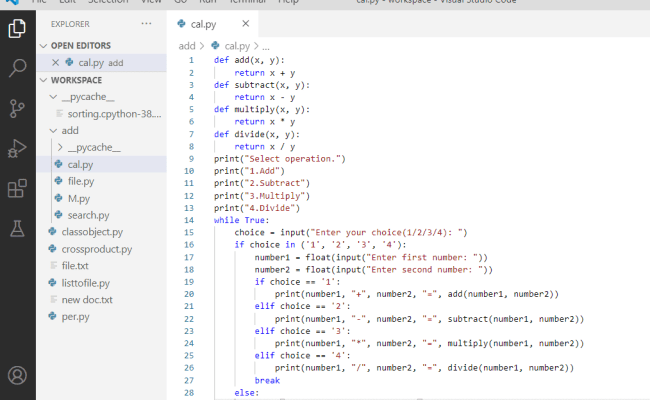Viewport: 650px width, 400px height.
Task: Open the Run and Debug view
Action: coord(17,148)
